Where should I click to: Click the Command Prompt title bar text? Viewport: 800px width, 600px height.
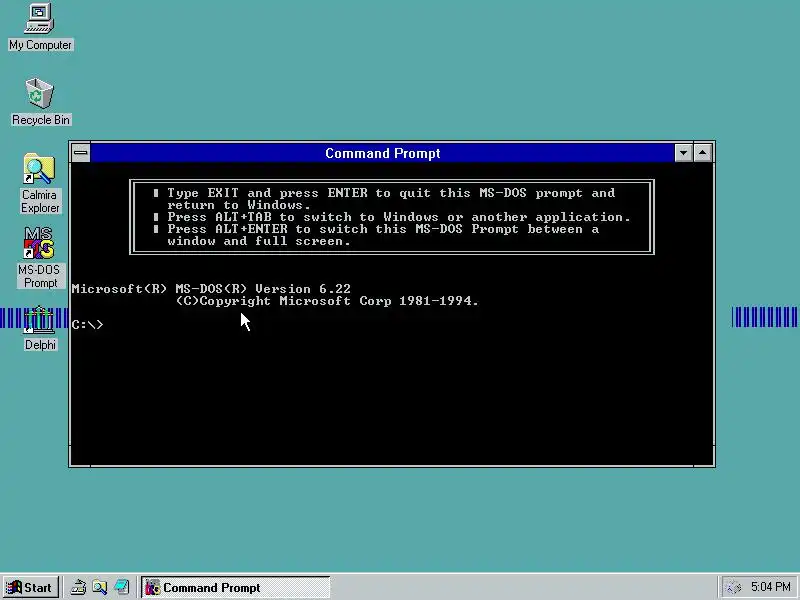[x=383, y=153]
